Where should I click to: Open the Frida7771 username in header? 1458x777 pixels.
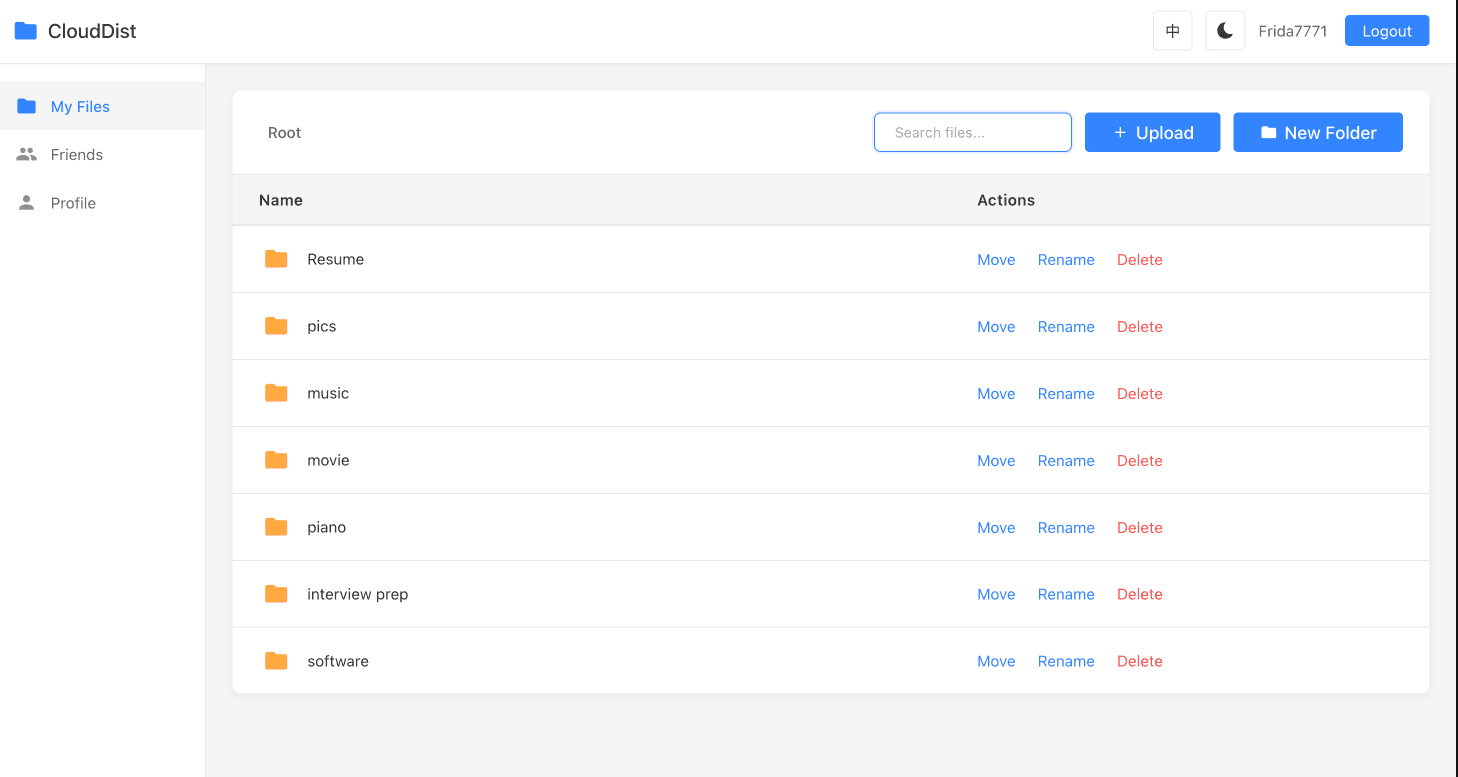click(1292, 31)
